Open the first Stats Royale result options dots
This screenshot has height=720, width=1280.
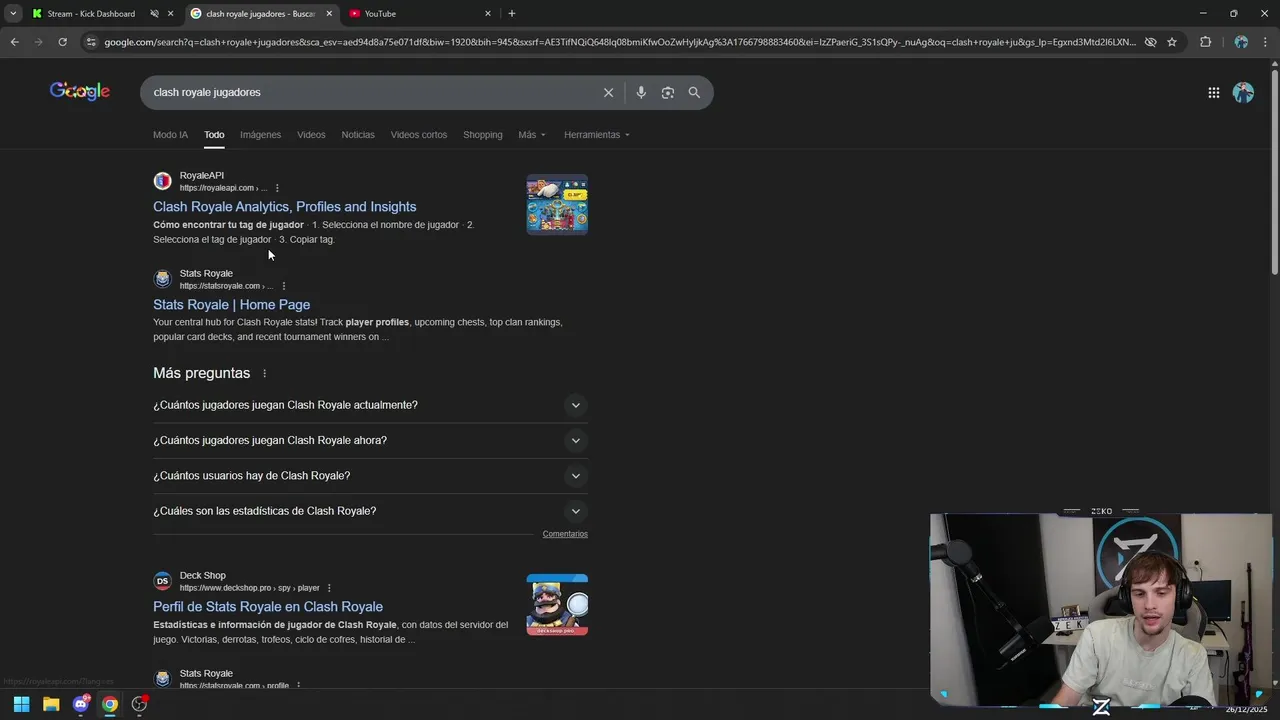pyautogui.click(x=283, y=286)
